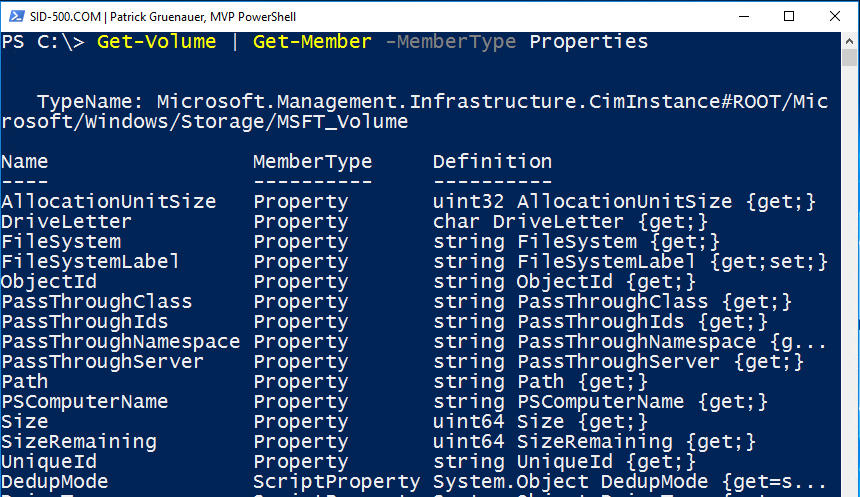The image size is (860, 497).
Task: Click the -MemberType parameter text
Action: 450,42
